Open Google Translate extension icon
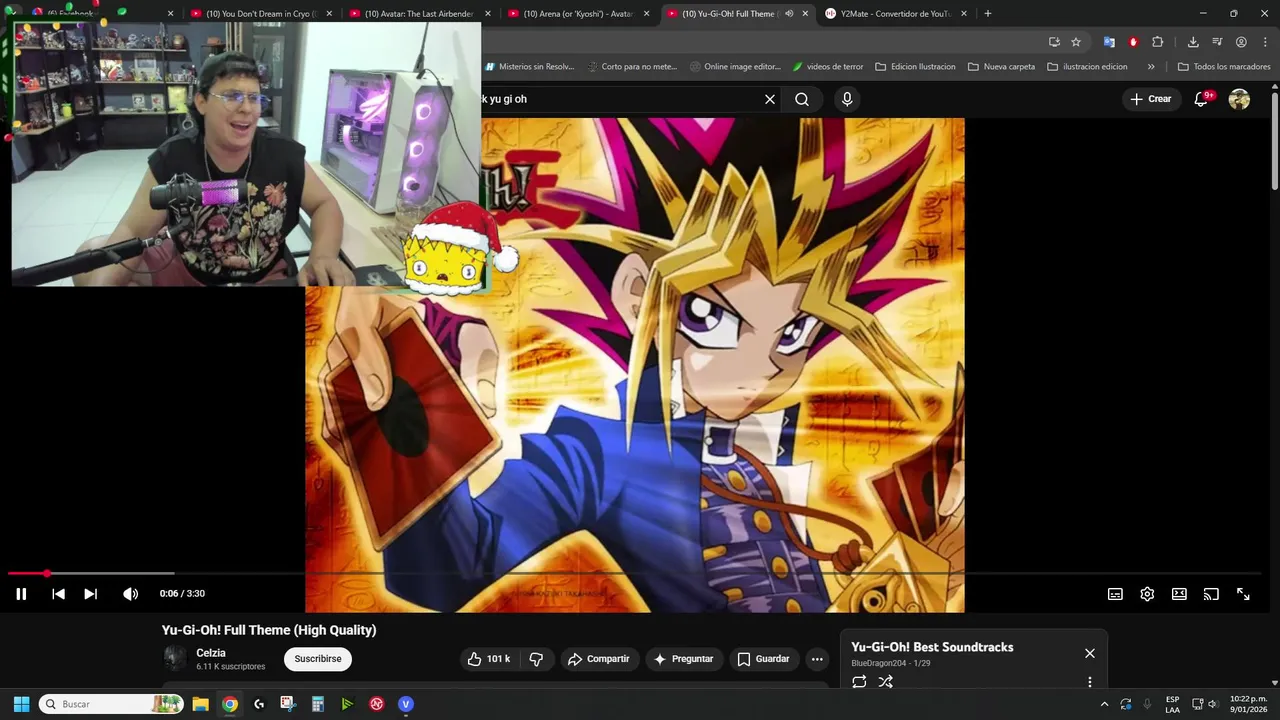 point(1109,42)
